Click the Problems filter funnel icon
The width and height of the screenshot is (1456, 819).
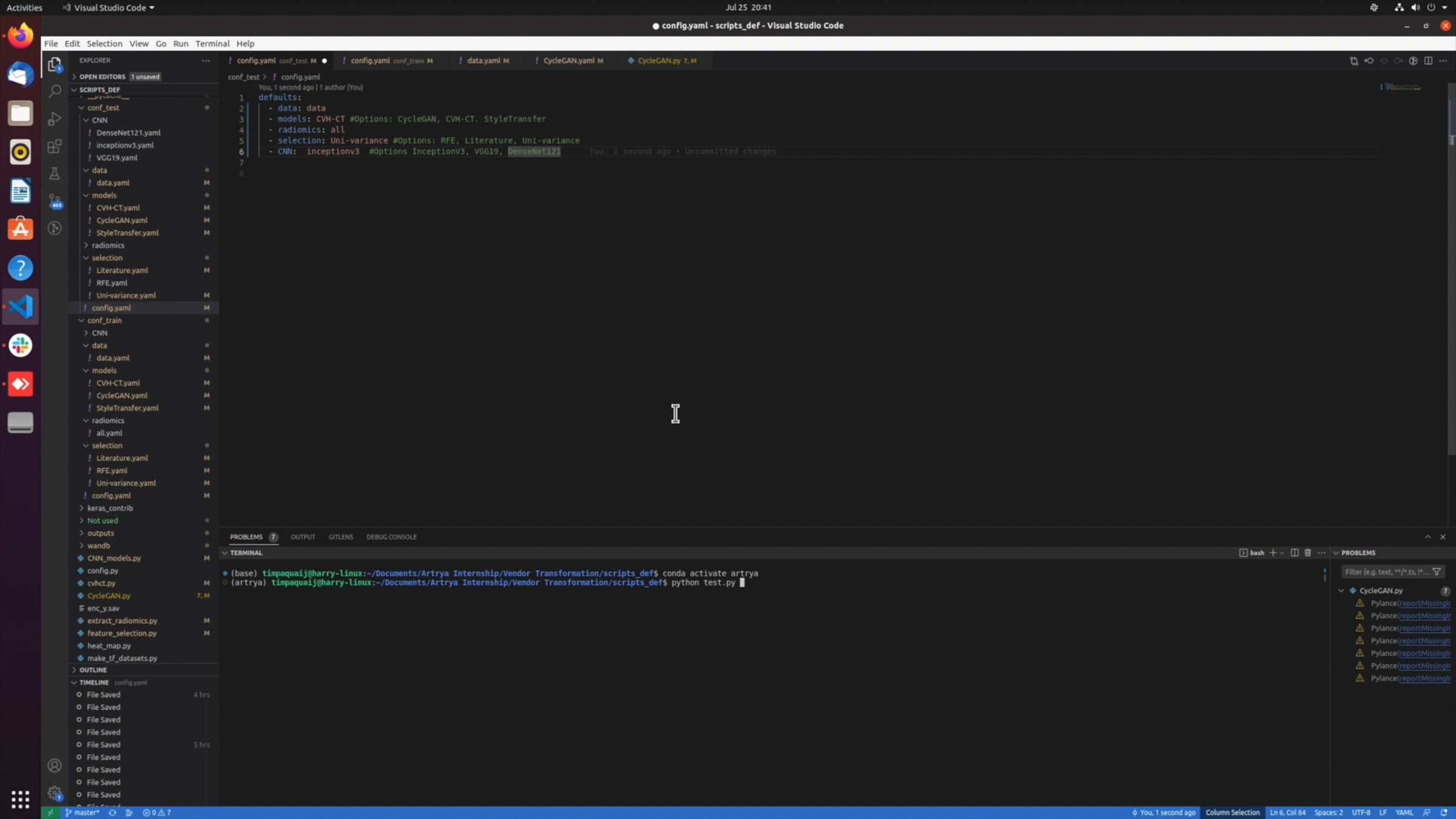tap(1437, 572)
